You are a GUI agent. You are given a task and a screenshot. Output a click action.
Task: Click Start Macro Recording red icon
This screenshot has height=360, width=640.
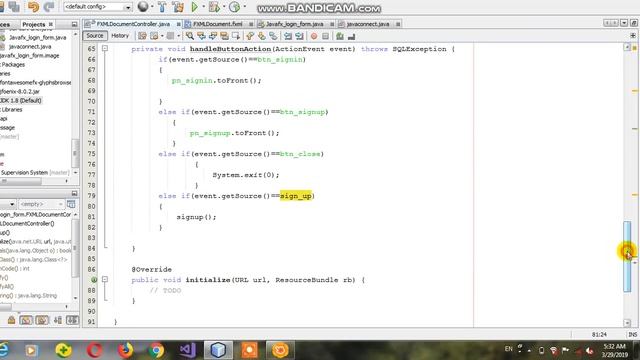coord(314,36)
